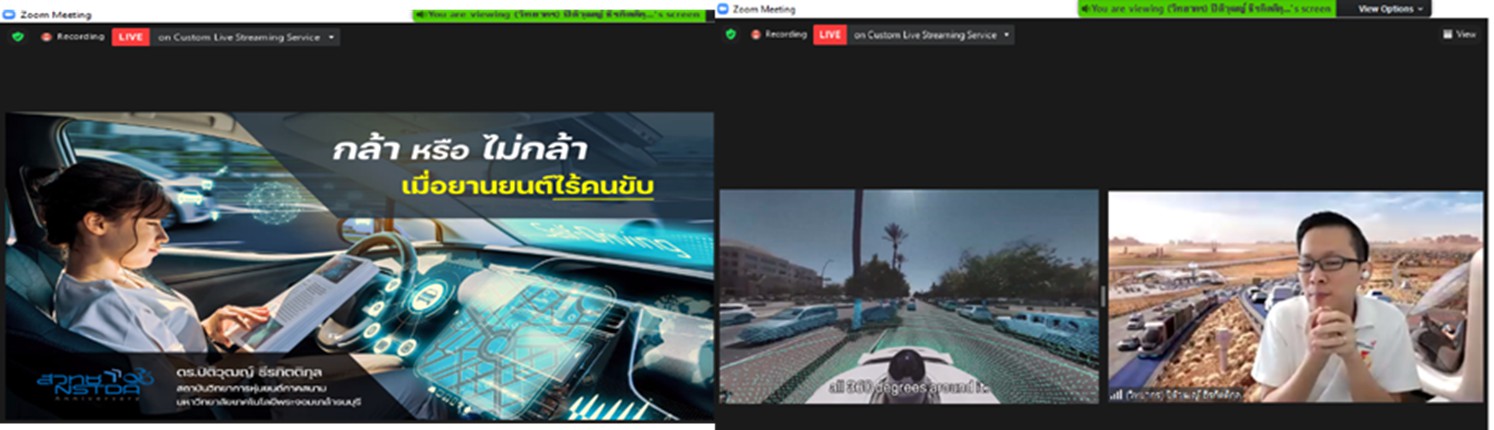Click the Zoom logo in right window title bar

pos(723,9)
